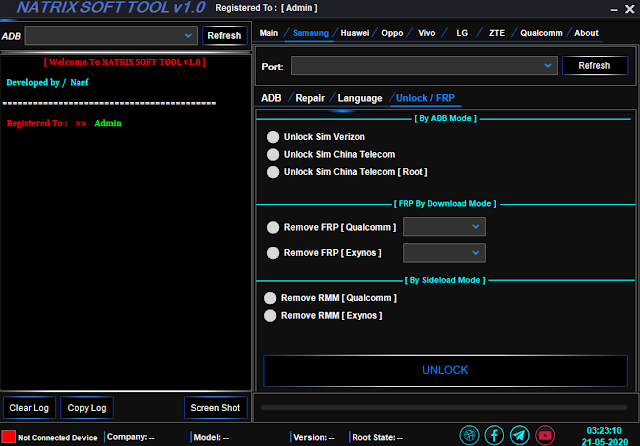Click the 21-05-2020 date display

[x=604, y=442]
